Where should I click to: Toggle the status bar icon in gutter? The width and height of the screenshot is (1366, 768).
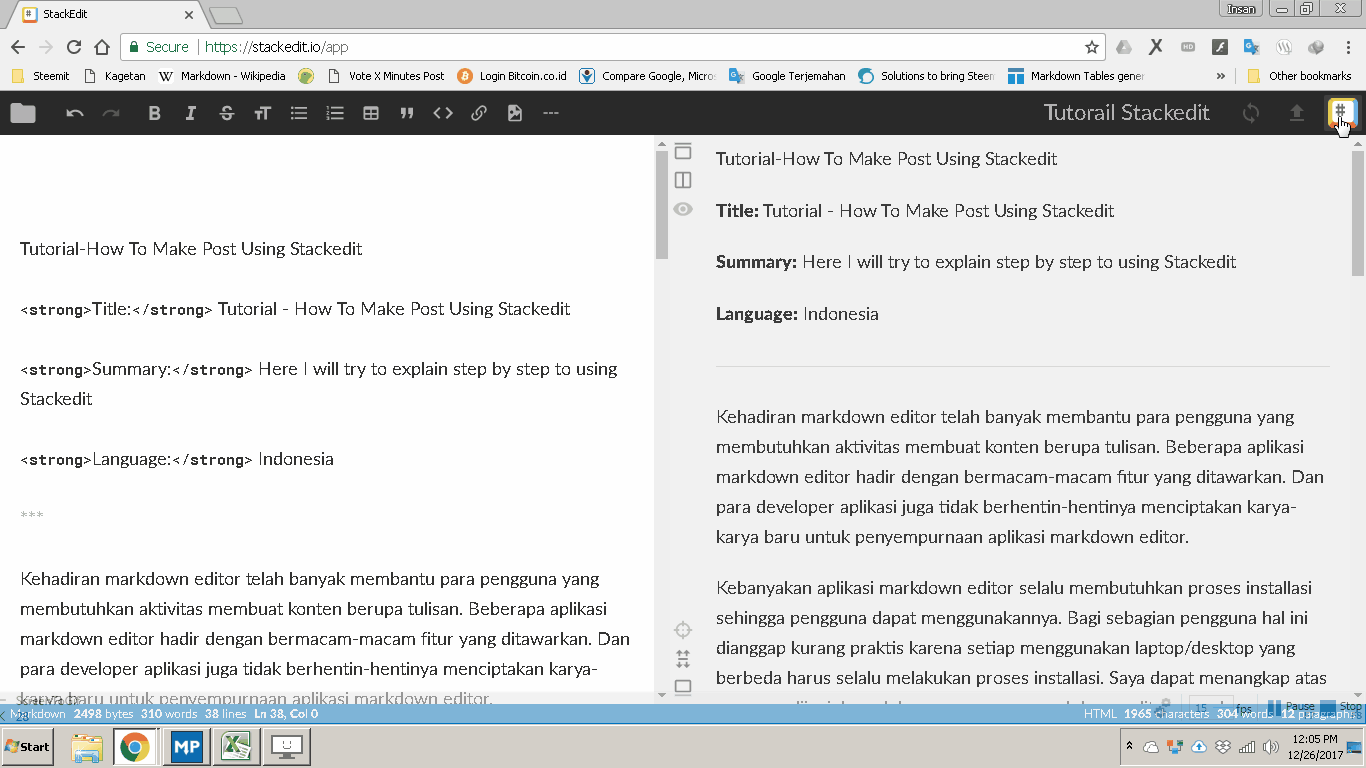pyautogui.click(x=683, y=687)
